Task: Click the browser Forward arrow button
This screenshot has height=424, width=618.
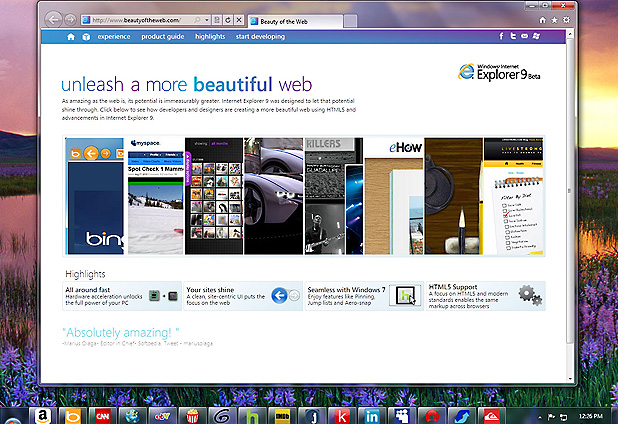Action: point(70,19)
